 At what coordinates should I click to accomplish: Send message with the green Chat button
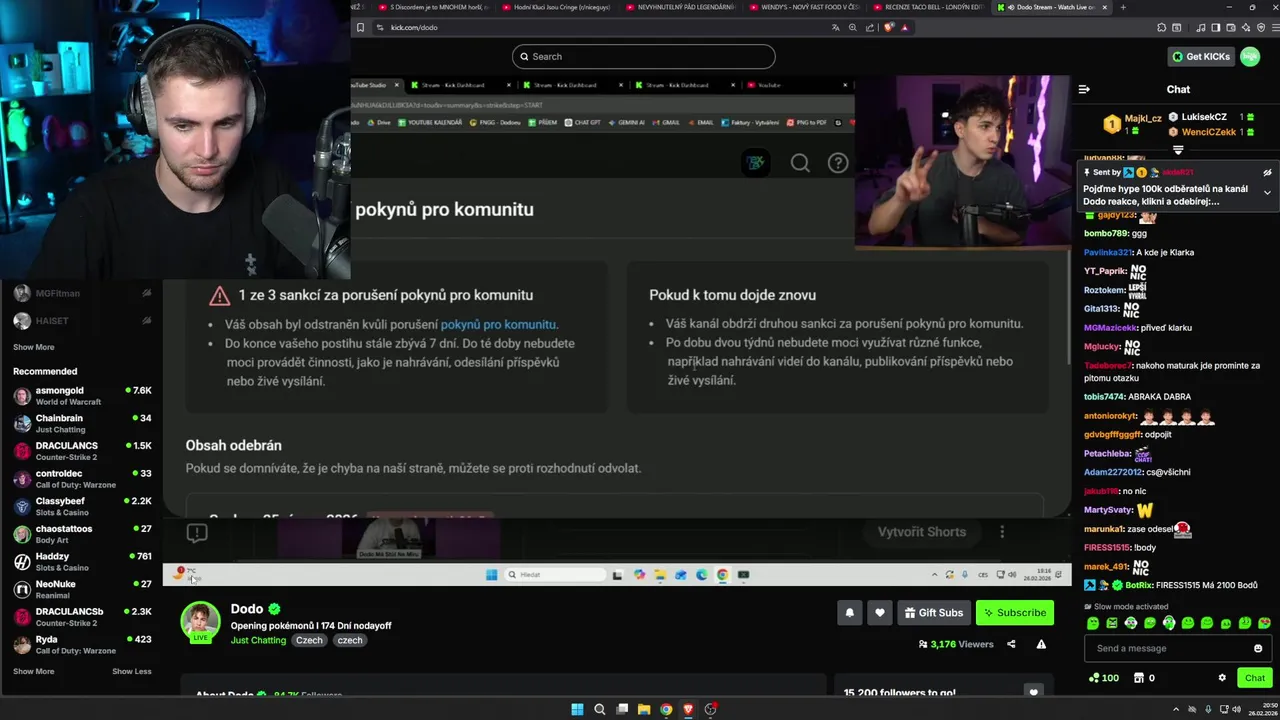pos(1255,678)
